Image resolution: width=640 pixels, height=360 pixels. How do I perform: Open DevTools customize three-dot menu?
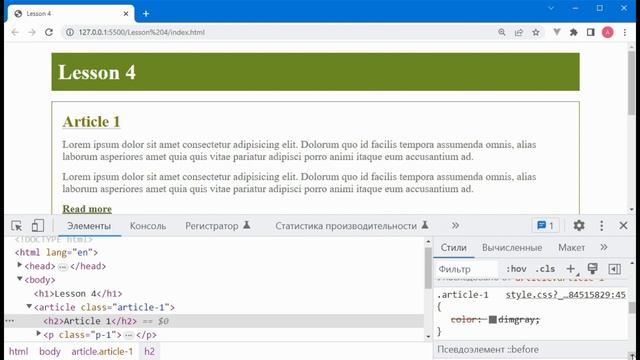point(601,225)
